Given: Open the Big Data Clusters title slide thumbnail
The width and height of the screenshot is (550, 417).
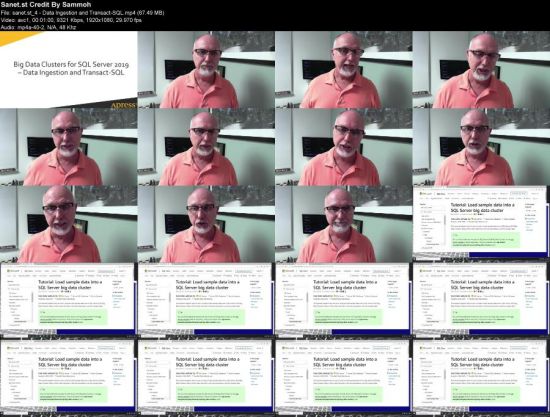Looking at the screenshot, I should point(68,69).
